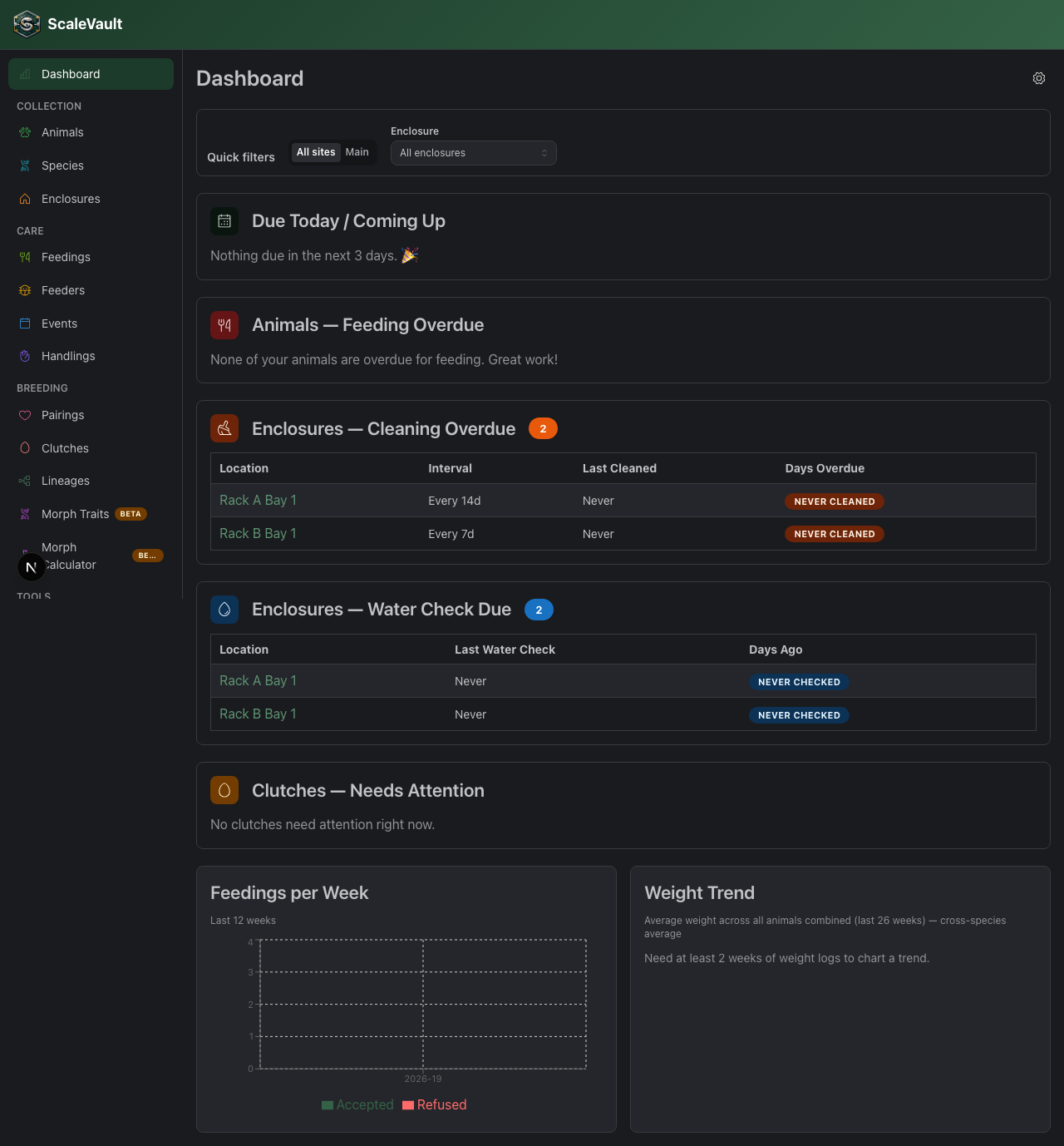
Task: Click the Feeders icon in sidebar
Action: pos(25,290)
